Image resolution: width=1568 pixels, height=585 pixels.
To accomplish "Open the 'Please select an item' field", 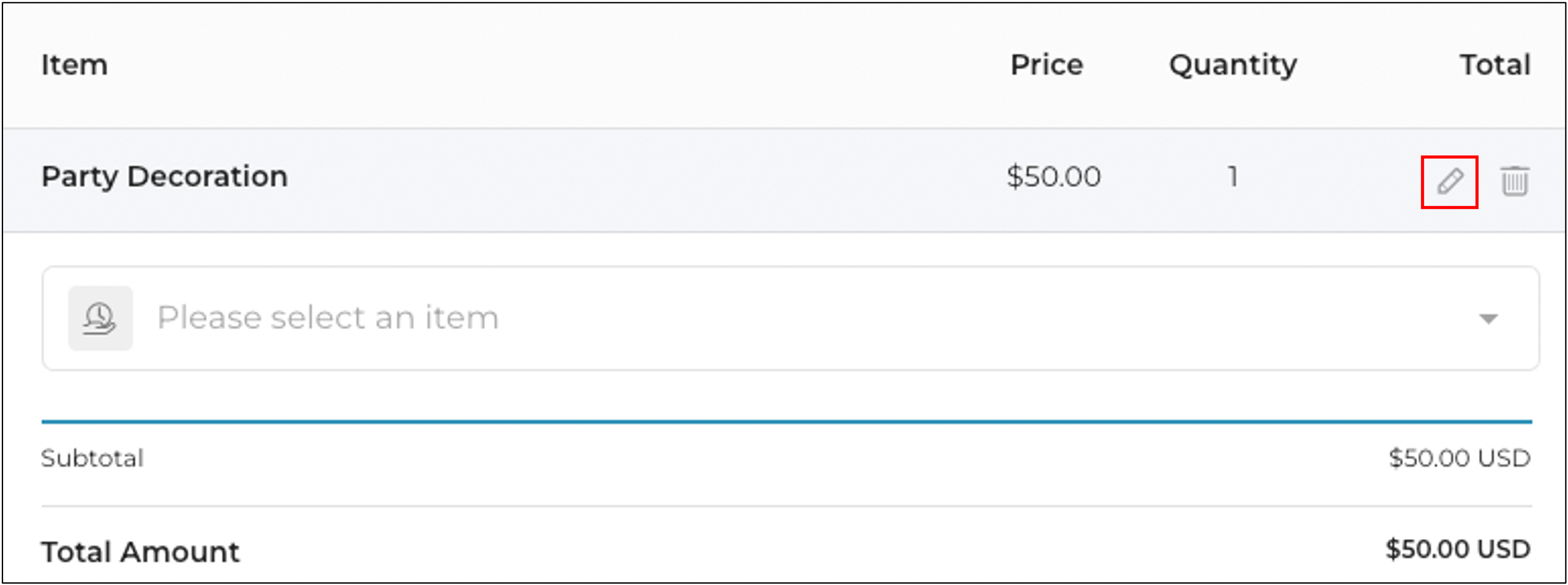I will [790, 318].
